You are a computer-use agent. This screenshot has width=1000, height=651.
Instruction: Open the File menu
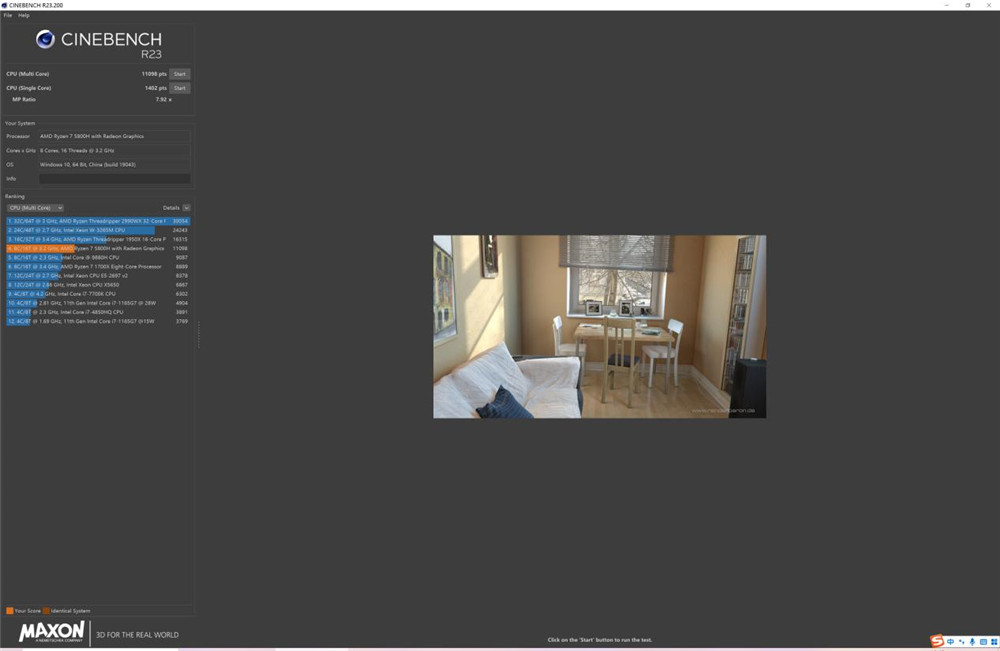[8, 15]
